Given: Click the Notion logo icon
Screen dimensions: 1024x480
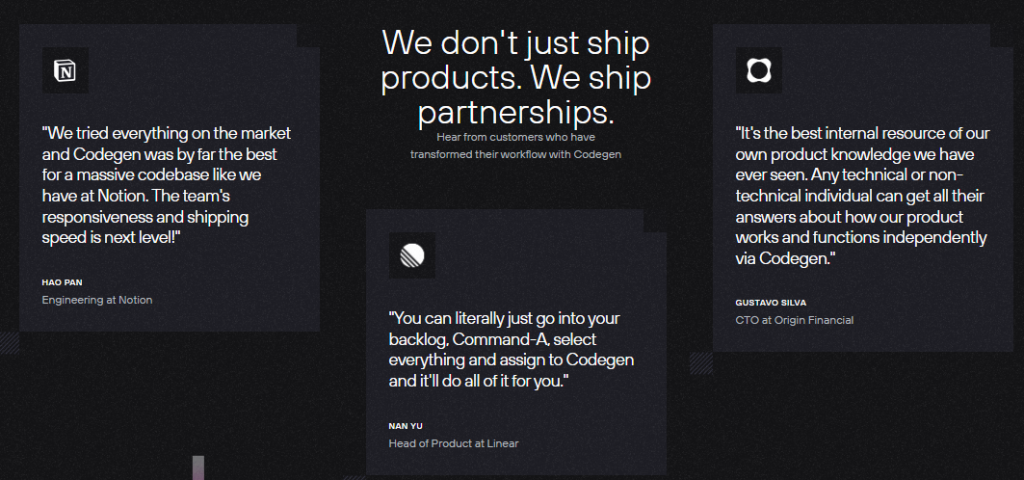Looking at the screenshot, I should coord(65,70).
